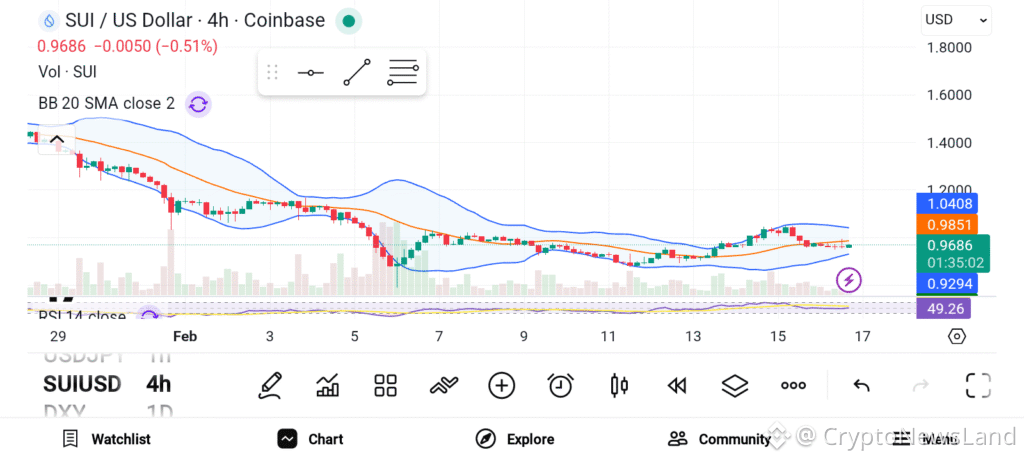Open the indicators chart icon
The width and height of the screenshot is (1024, 461).
tap(327, 385)
